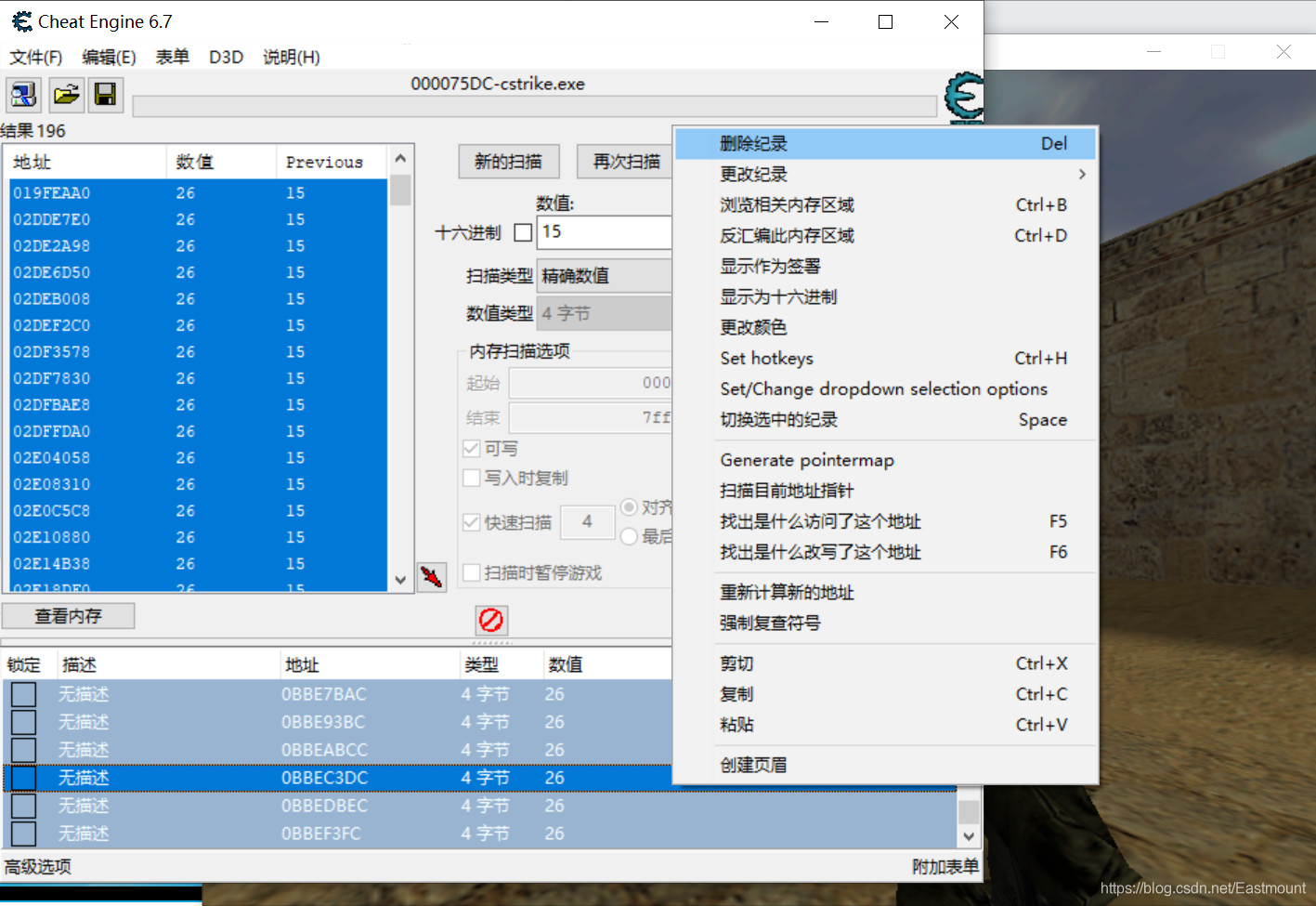Screen dimensions: 1316x906
Task: Open the 编辑(E) menu
Action: (109, 58)
